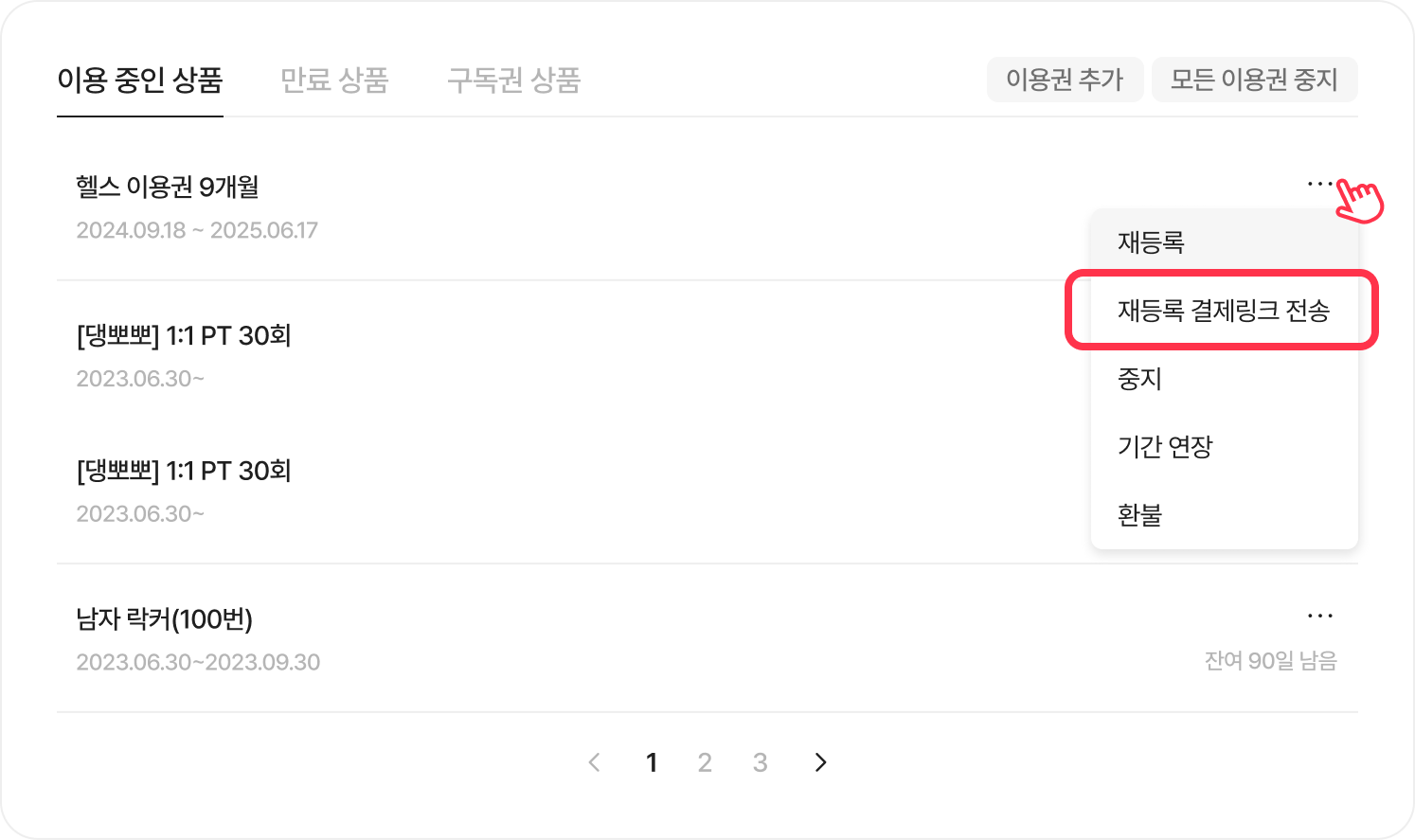
Task: Click the 모든 이용권 중지 button
Action: (1254, 80)
